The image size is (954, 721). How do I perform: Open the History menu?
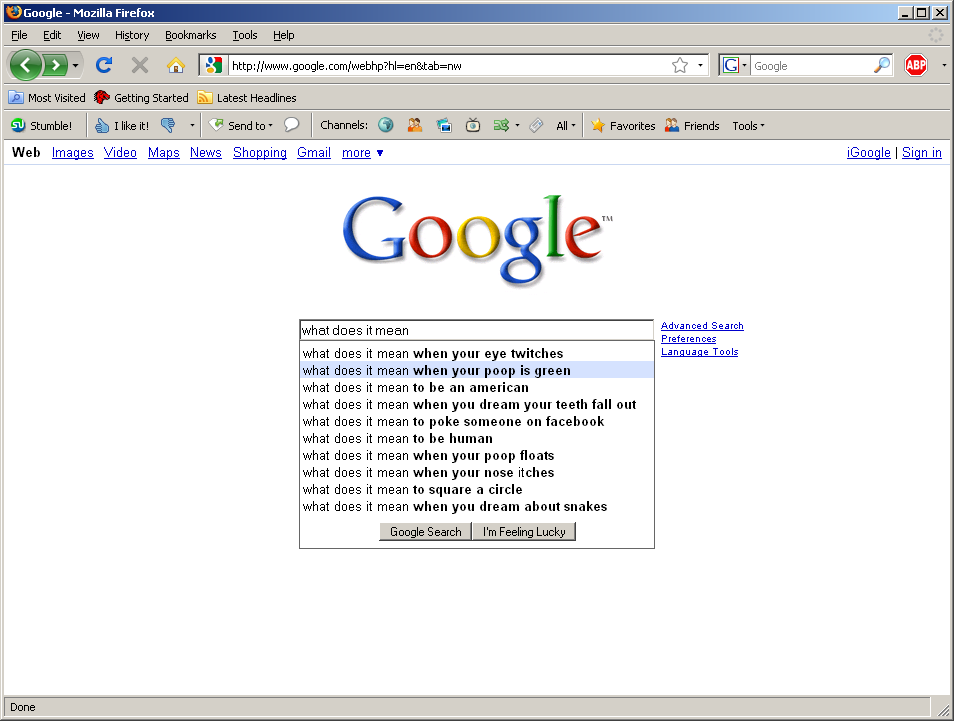pyautogui.click(x=132, y=35)
